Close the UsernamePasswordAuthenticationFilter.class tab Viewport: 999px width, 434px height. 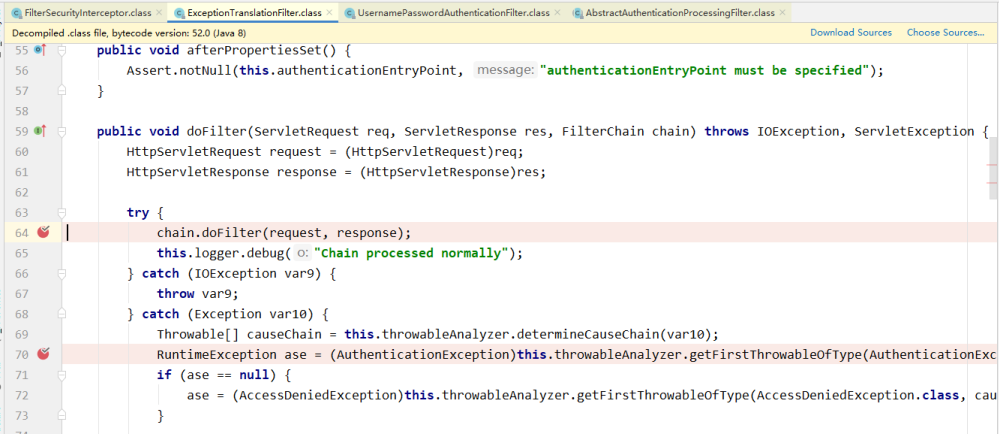[x=557, y=13]
